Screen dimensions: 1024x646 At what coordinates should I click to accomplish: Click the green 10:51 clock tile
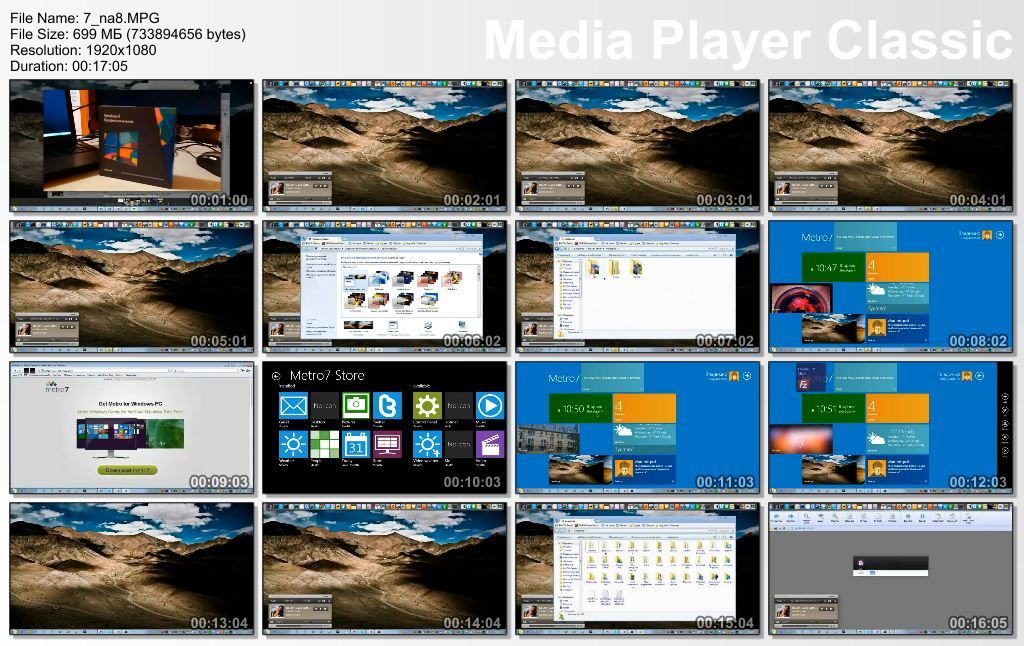pyautogui.click(x=833, y=409)
